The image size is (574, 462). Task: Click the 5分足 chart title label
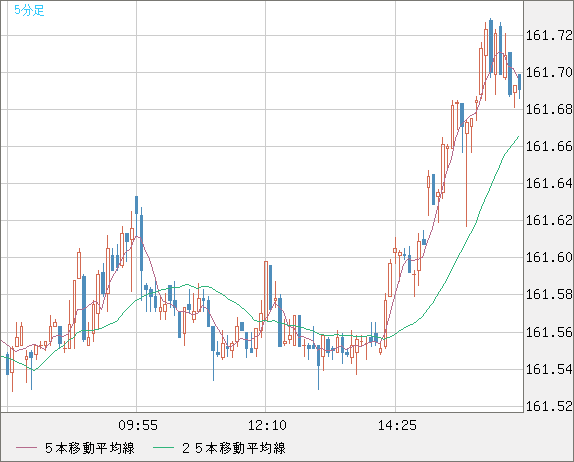(x=29, y=10)
